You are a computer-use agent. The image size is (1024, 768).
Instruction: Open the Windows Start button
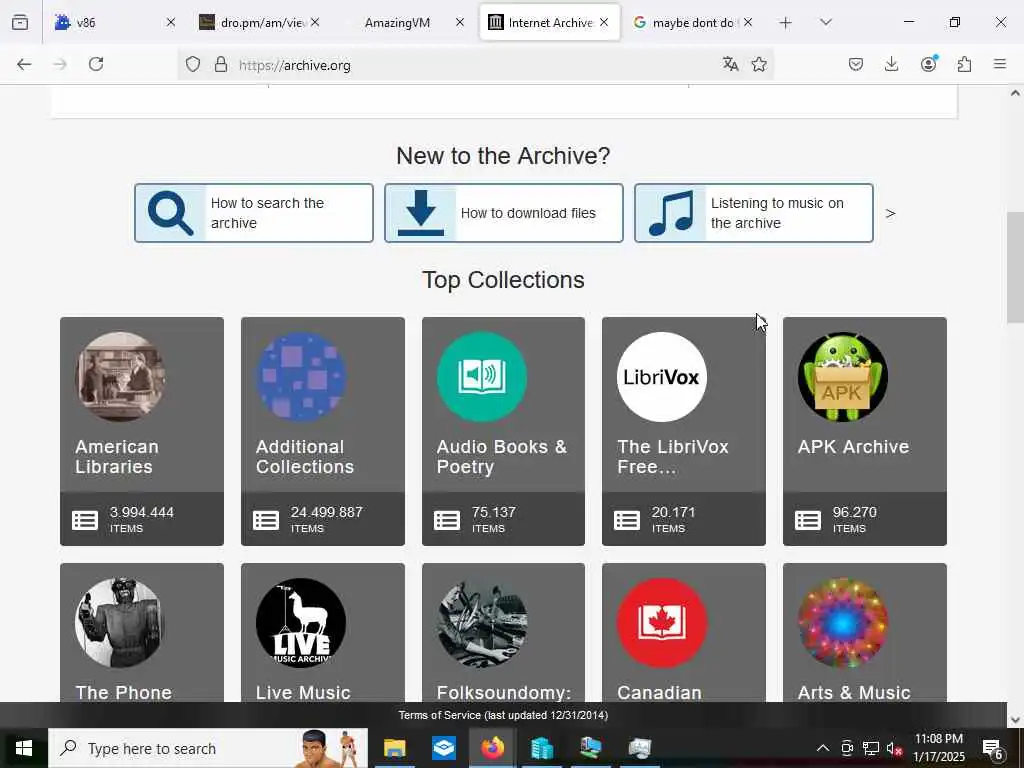click(x=24, y=748)
